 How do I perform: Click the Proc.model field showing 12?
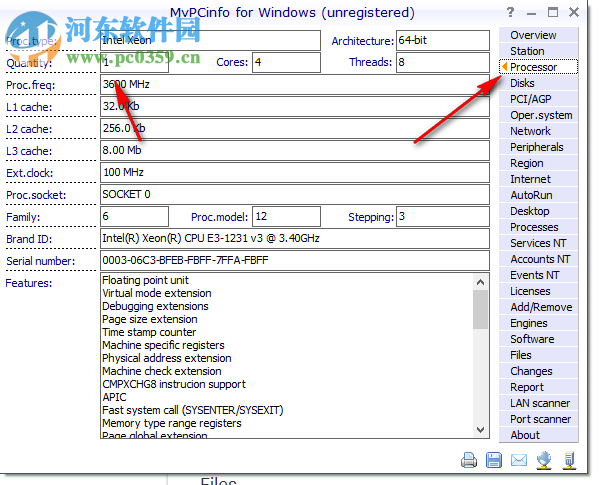286,217
